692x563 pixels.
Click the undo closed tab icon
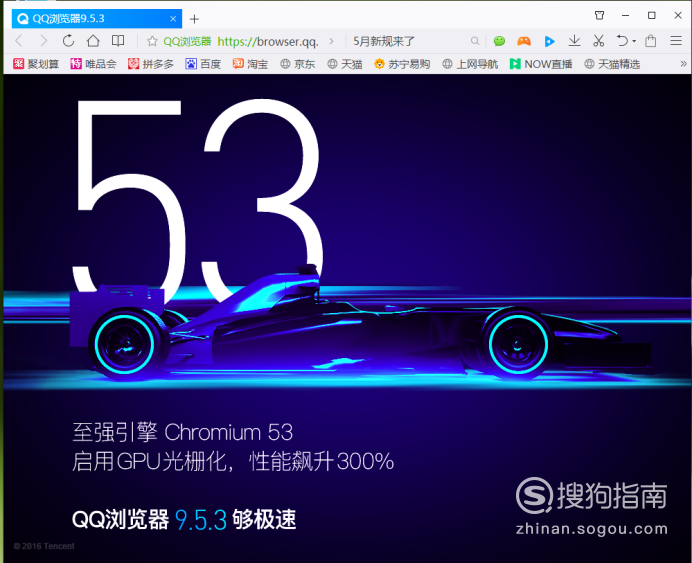(x=622, y=41)
